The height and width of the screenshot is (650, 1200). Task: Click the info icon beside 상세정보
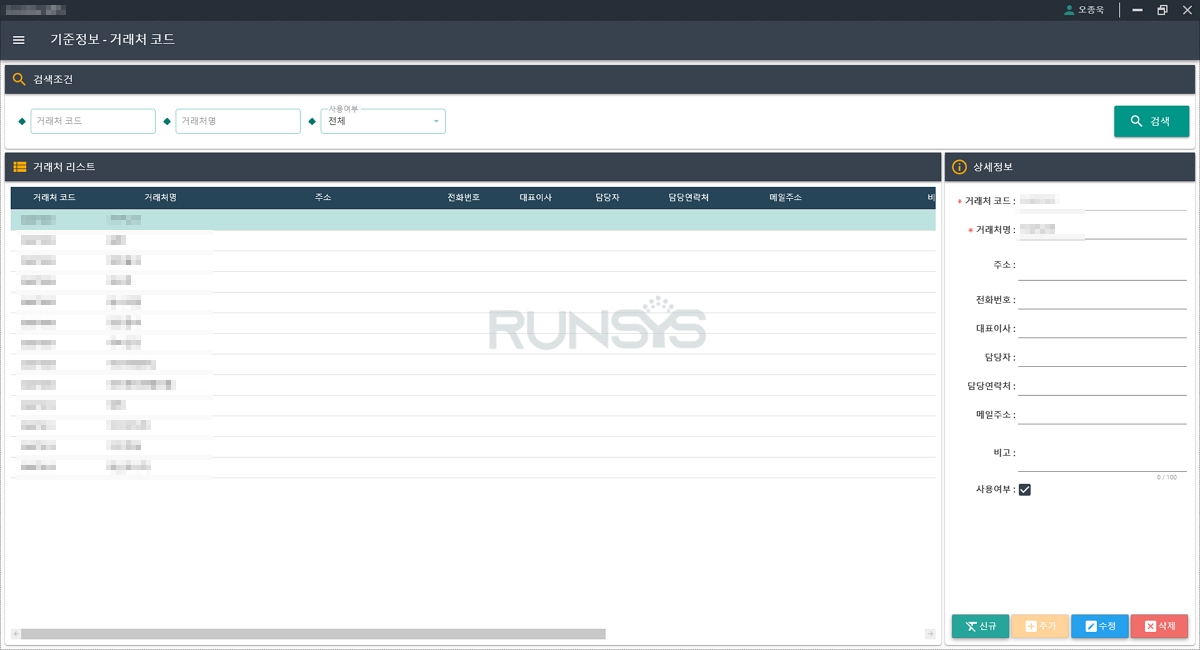(x=959, y=167)
